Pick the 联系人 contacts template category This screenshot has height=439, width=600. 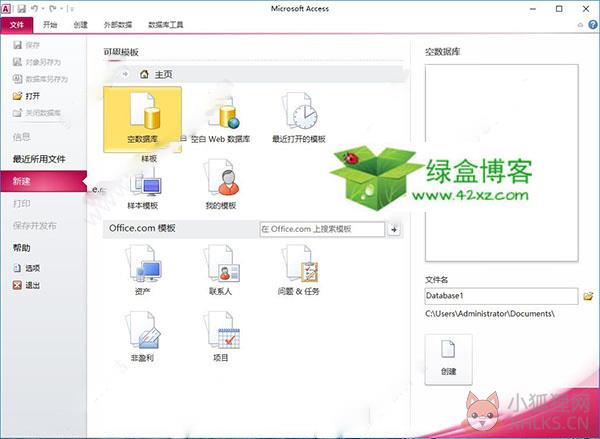pyautogui.click(x=221, y=271)
